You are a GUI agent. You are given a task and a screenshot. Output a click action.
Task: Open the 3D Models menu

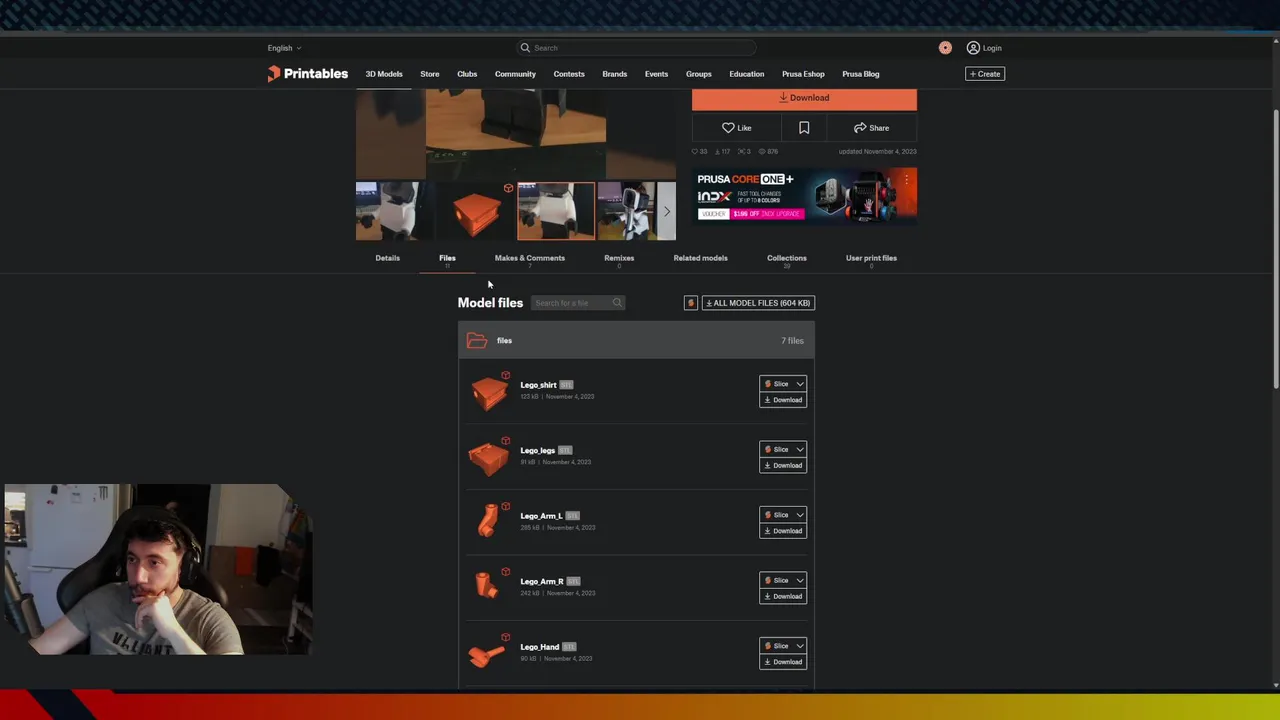tap(384, 74)
